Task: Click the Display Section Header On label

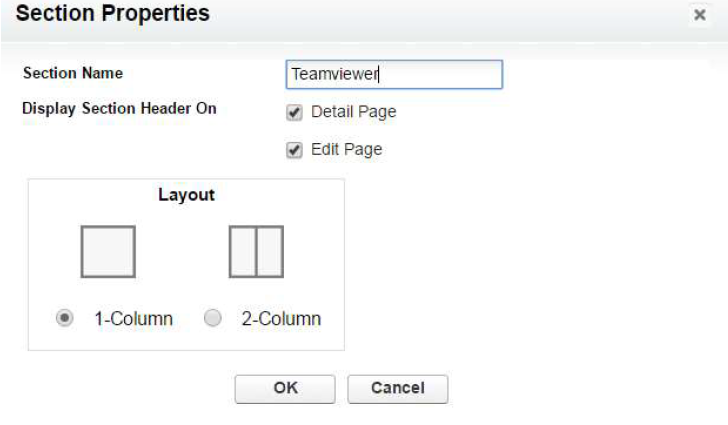Action: pyautogui.click(x=119, y=109)
